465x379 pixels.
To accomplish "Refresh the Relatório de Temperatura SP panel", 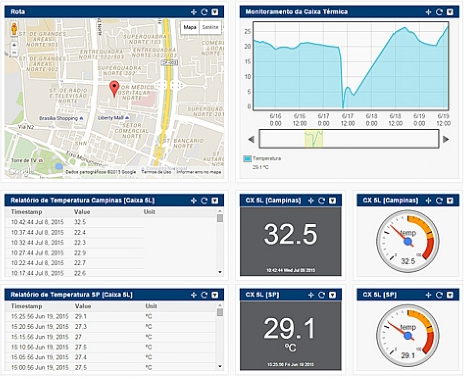I will (204, 295).
